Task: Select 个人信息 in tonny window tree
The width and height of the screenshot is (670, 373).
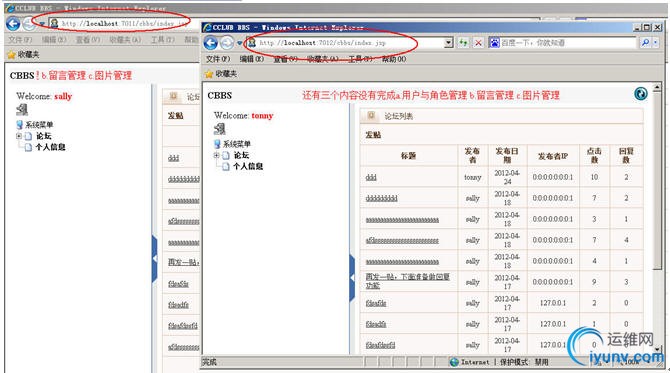Action: [248, 166]
